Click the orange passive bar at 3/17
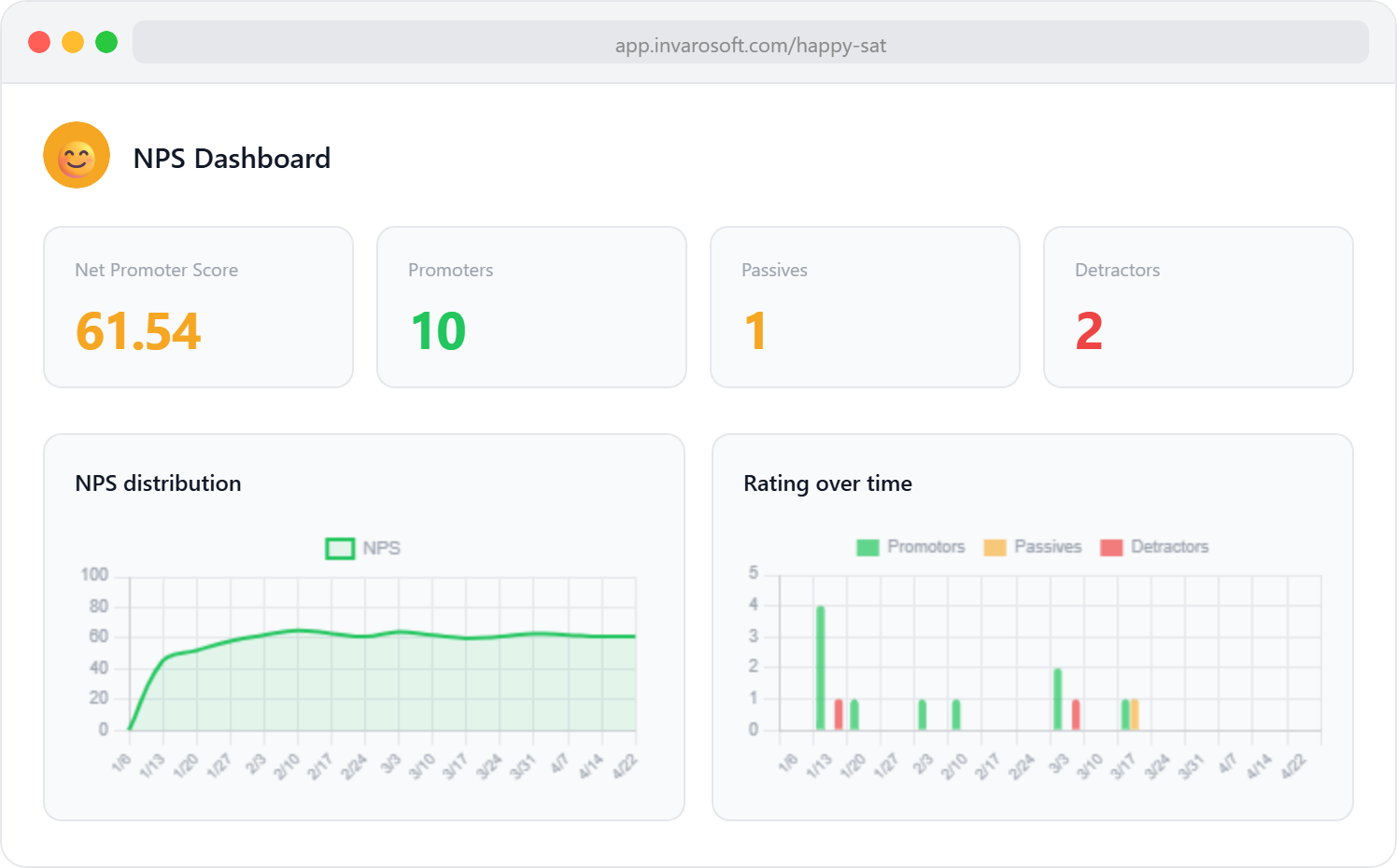 tap(1135, 714)
